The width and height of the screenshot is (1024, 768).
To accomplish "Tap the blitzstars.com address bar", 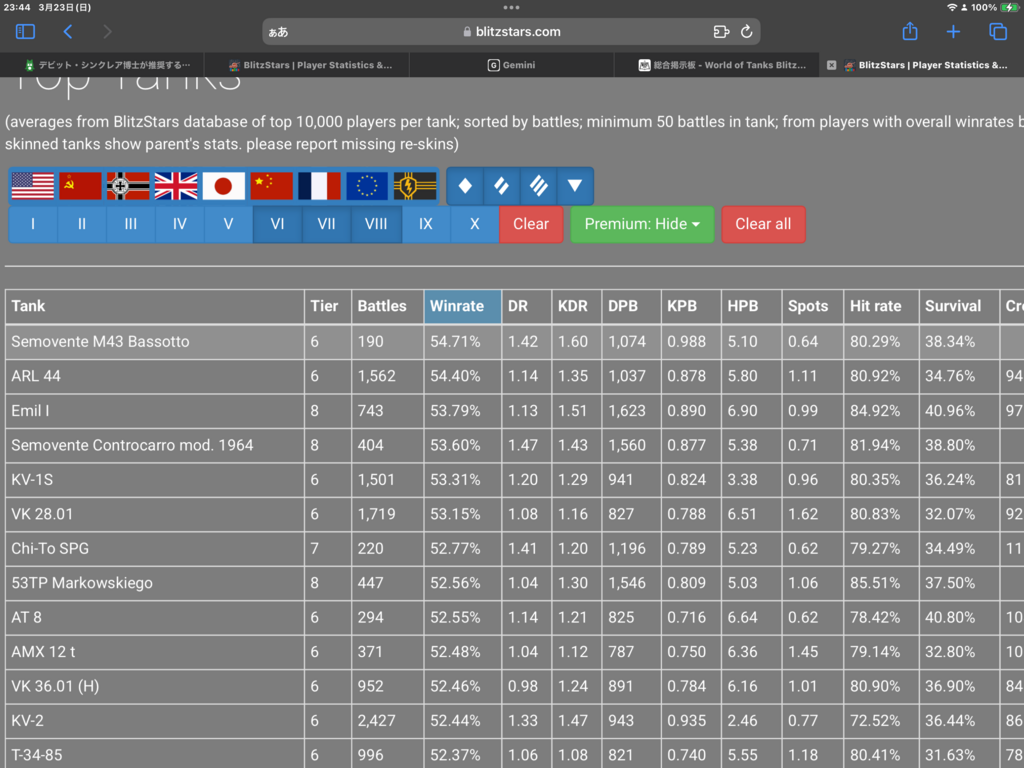I will 512,32.
